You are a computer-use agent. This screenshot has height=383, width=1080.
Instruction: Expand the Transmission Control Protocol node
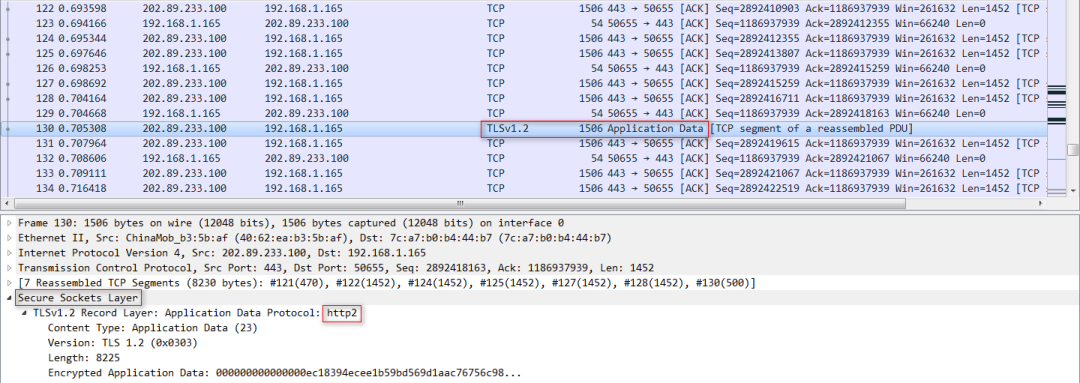tap(8, 268)
